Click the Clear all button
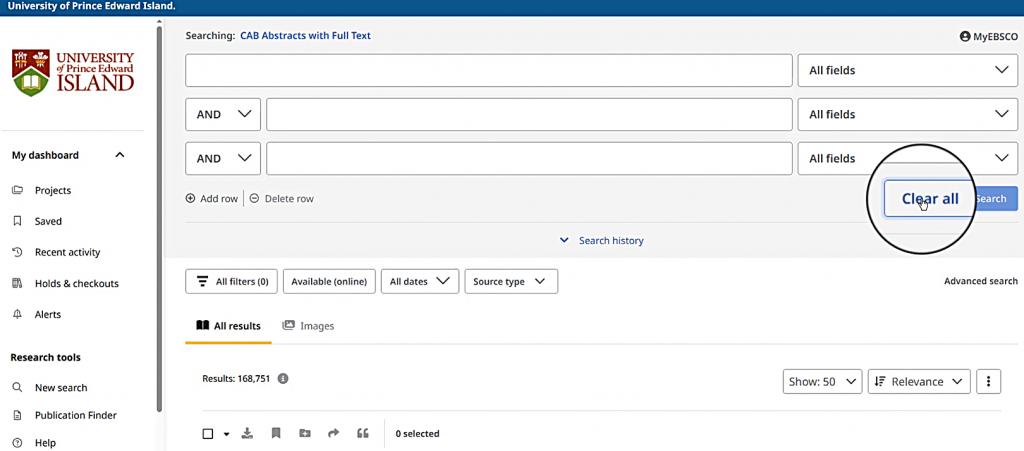This screenshot has width=1024, height=451. [929, 199]
